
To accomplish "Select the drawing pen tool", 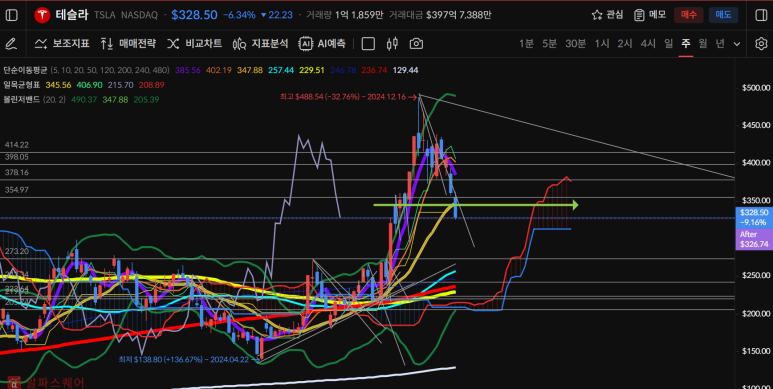I will click(11, 44).
